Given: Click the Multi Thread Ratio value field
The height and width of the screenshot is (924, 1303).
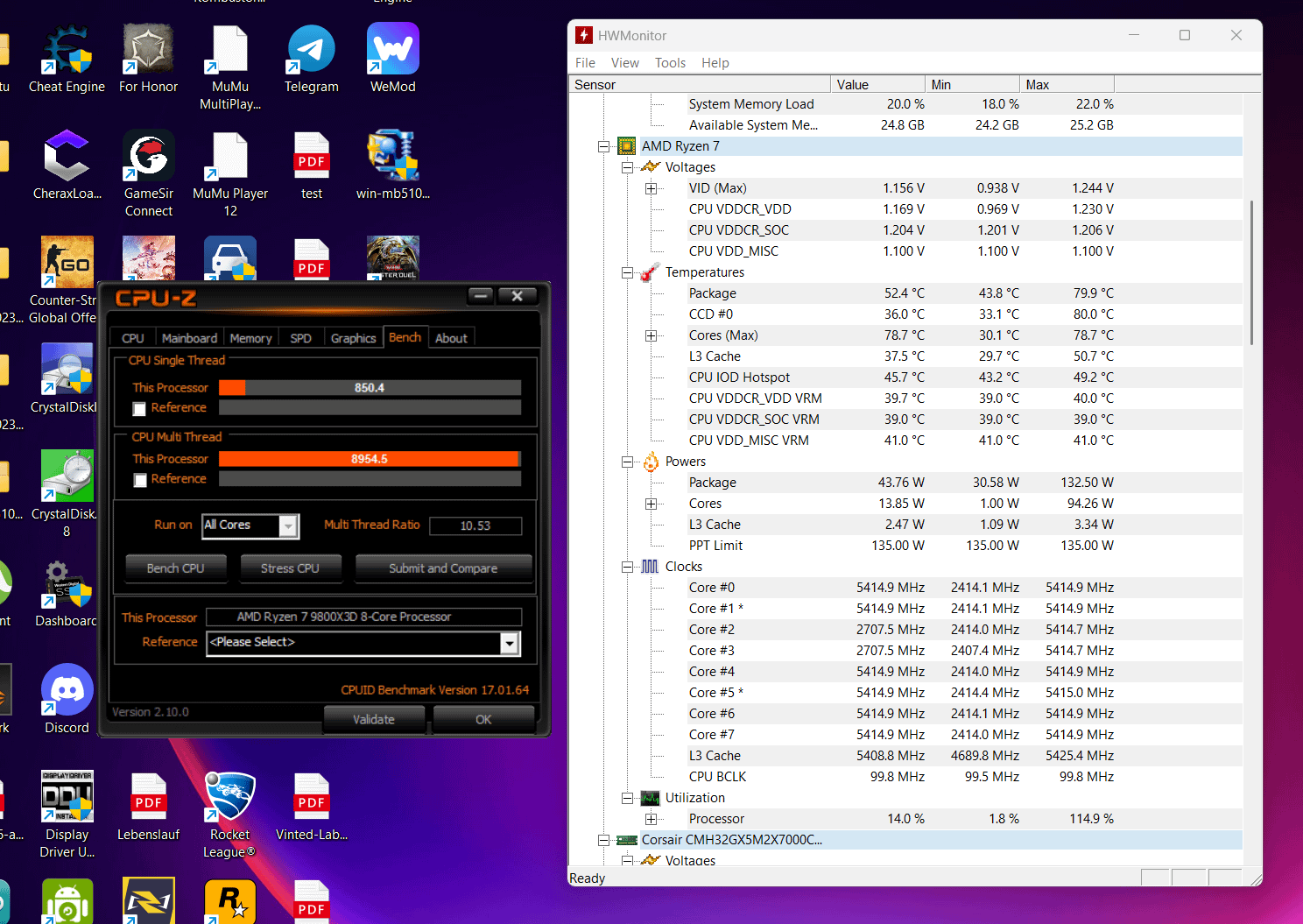Looking at the screenshot, I should tap(475, 525).
